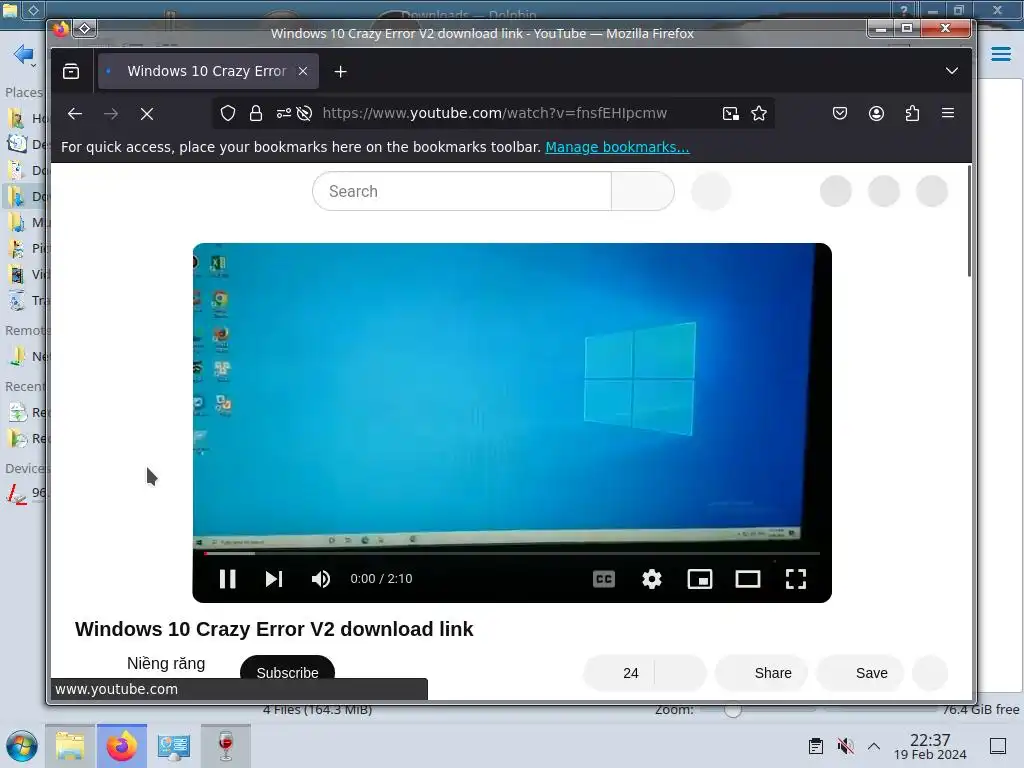Select Windows 10 Crazy Error tab

pyautogui.click(x=207, y=71)
